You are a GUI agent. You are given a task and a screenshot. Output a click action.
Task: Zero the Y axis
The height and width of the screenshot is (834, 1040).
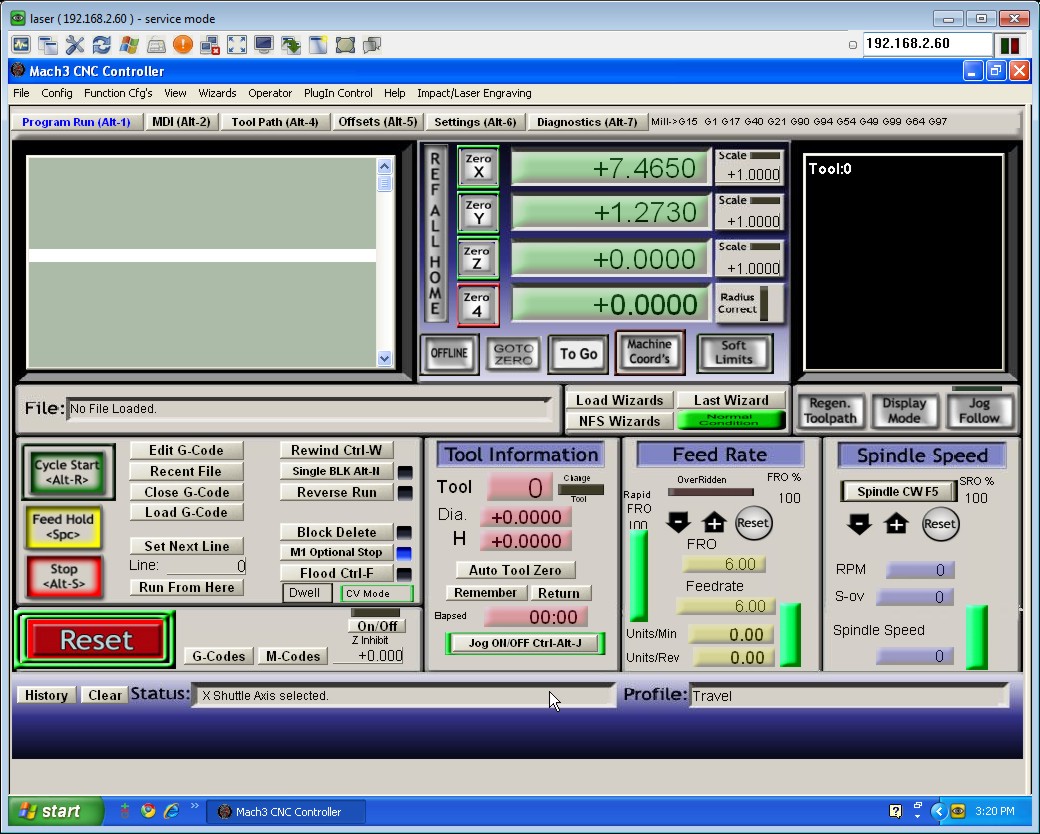pyautogui.click(x=478, y=212)
